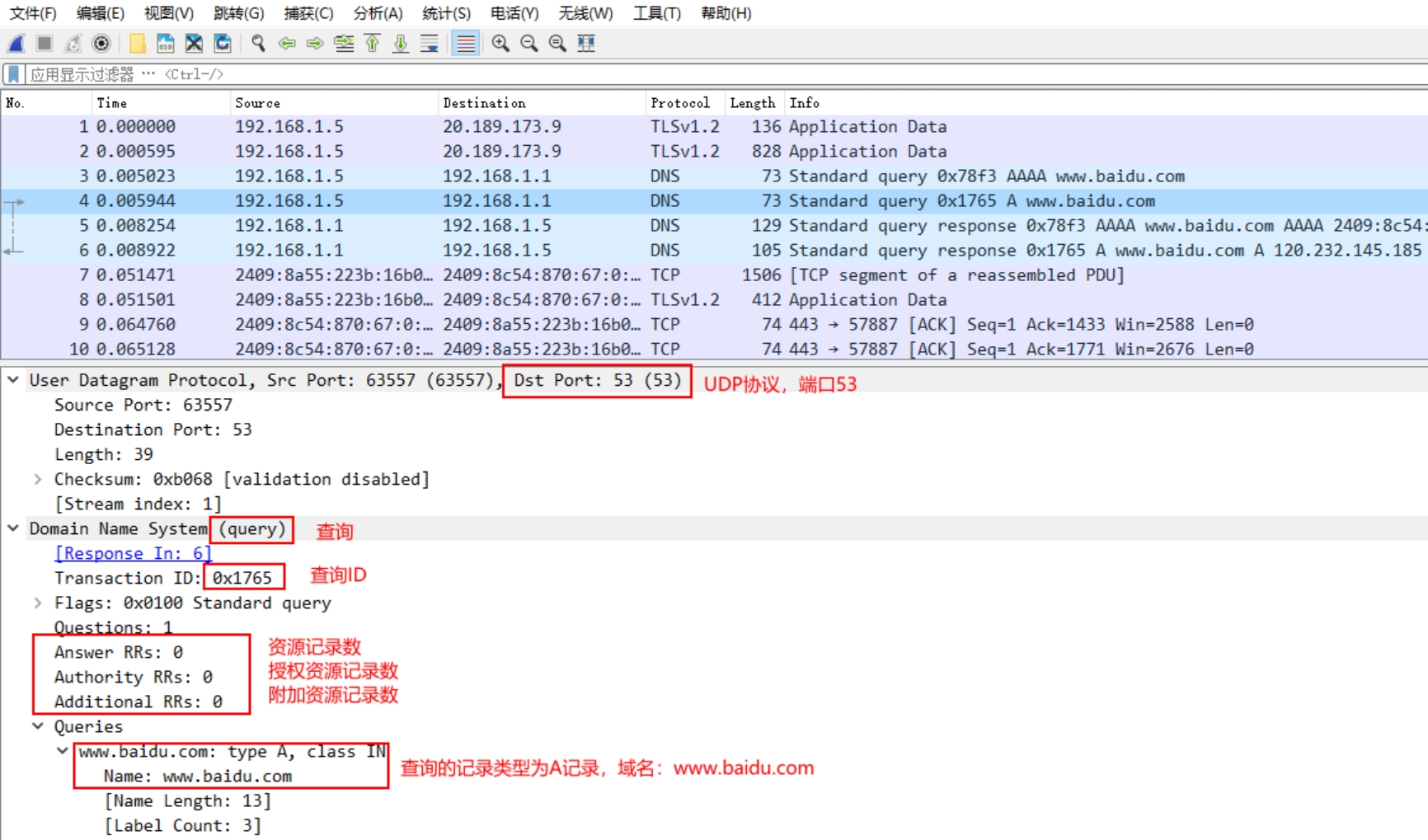
Task: Collapse the User Datagram Protocol section
Action: coord(13,380)
